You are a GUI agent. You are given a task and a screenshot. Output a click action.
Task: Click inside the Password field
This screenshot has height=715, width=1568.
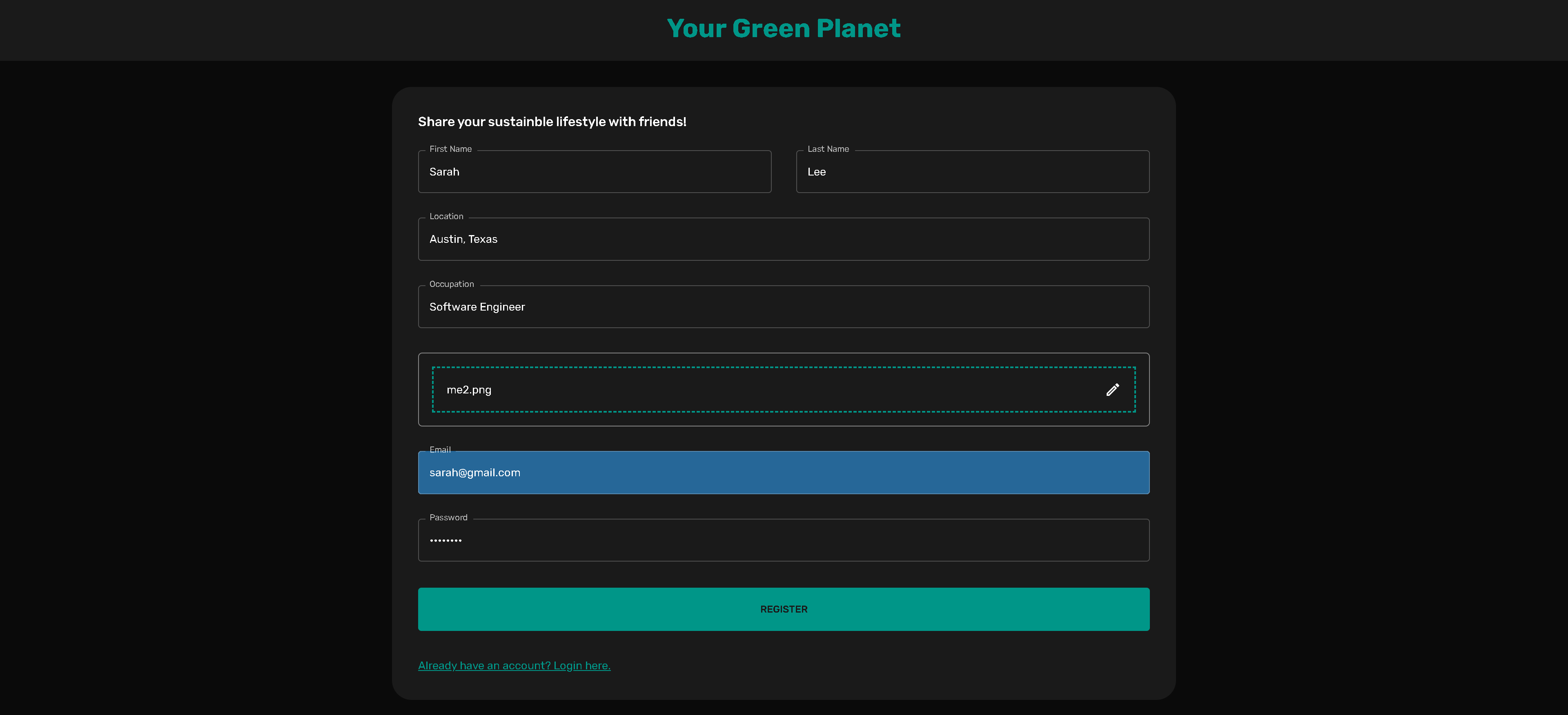click(784, 540)
